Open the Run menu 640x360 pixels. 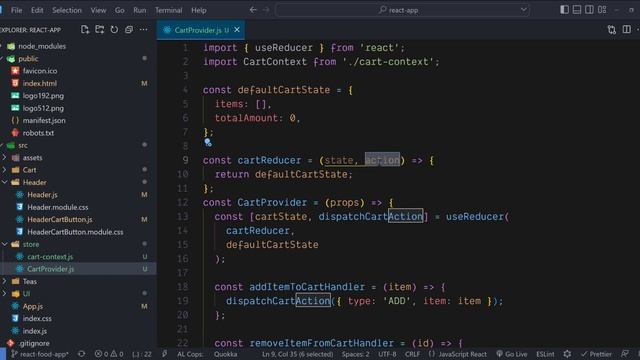140,10
